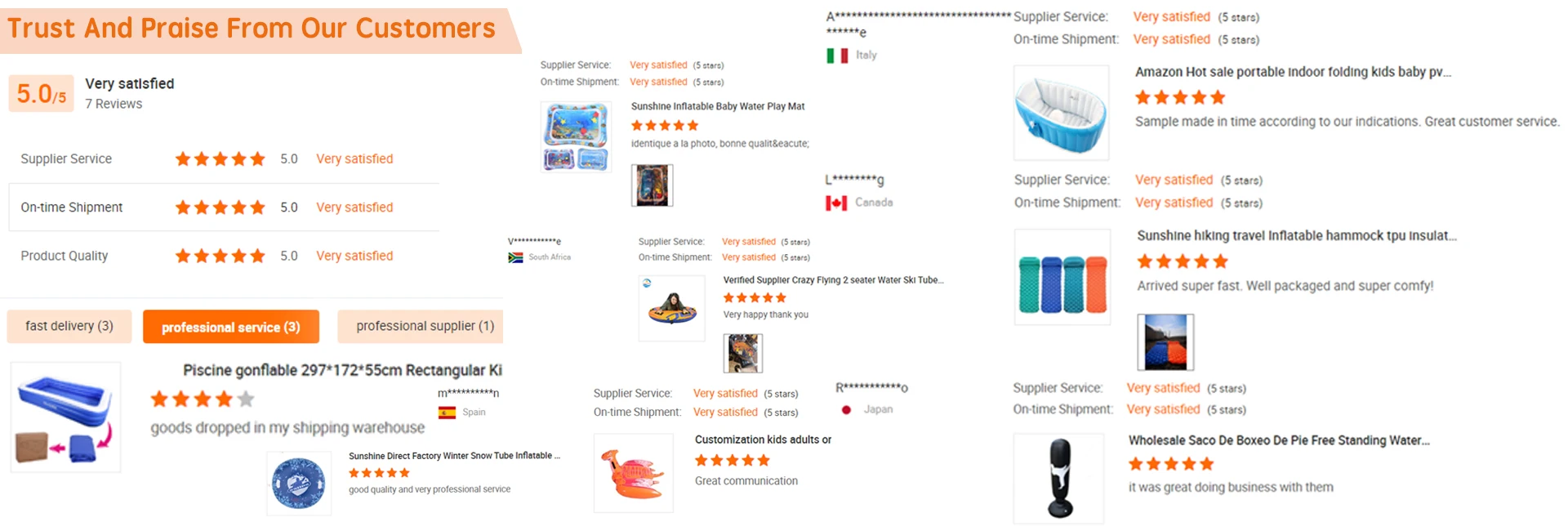Click the Canada flag icon
Screen dimensions: 1568x531
pyautogui.click(x=836, y=203)
